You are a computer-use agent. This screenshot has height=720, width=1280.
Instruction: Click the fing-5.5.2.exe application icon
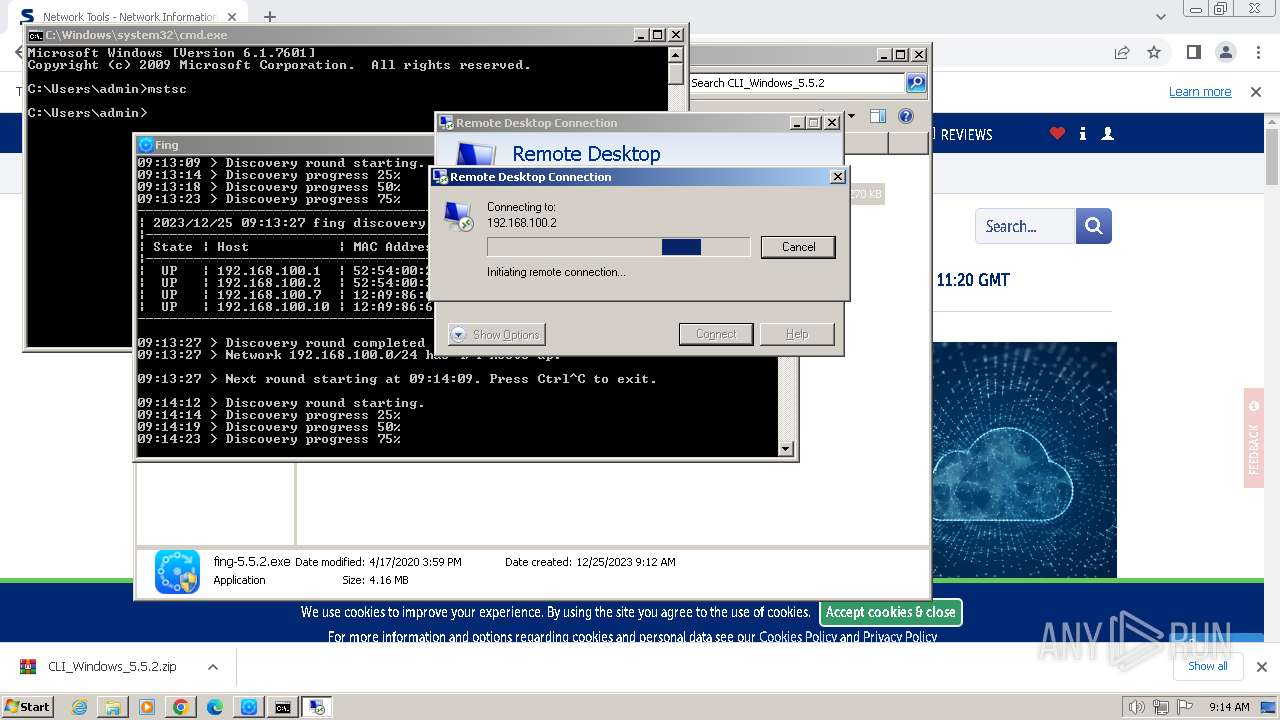tap(177, 572)
